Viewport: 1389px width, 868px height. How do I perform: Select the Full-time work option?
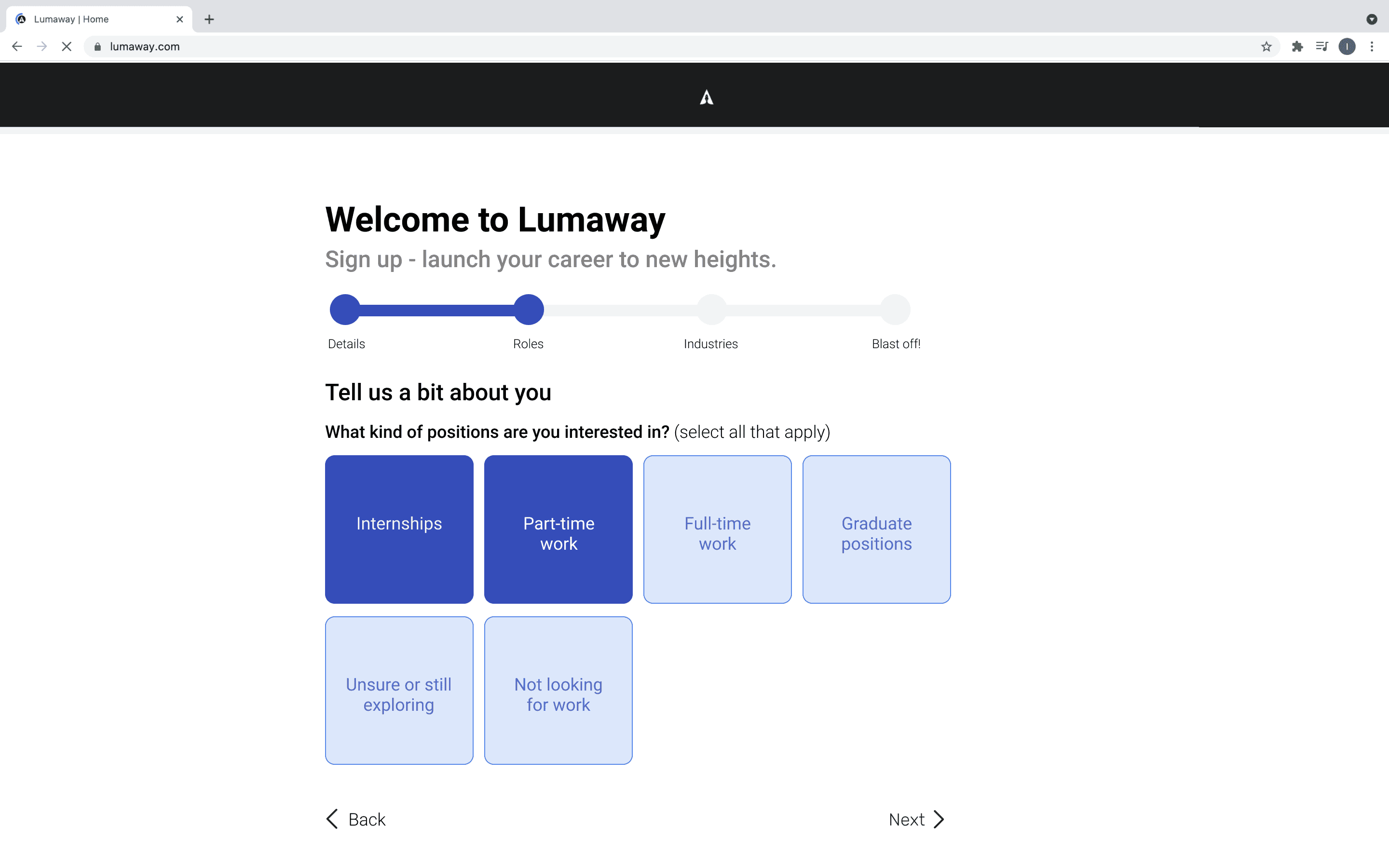coord(718,529)
